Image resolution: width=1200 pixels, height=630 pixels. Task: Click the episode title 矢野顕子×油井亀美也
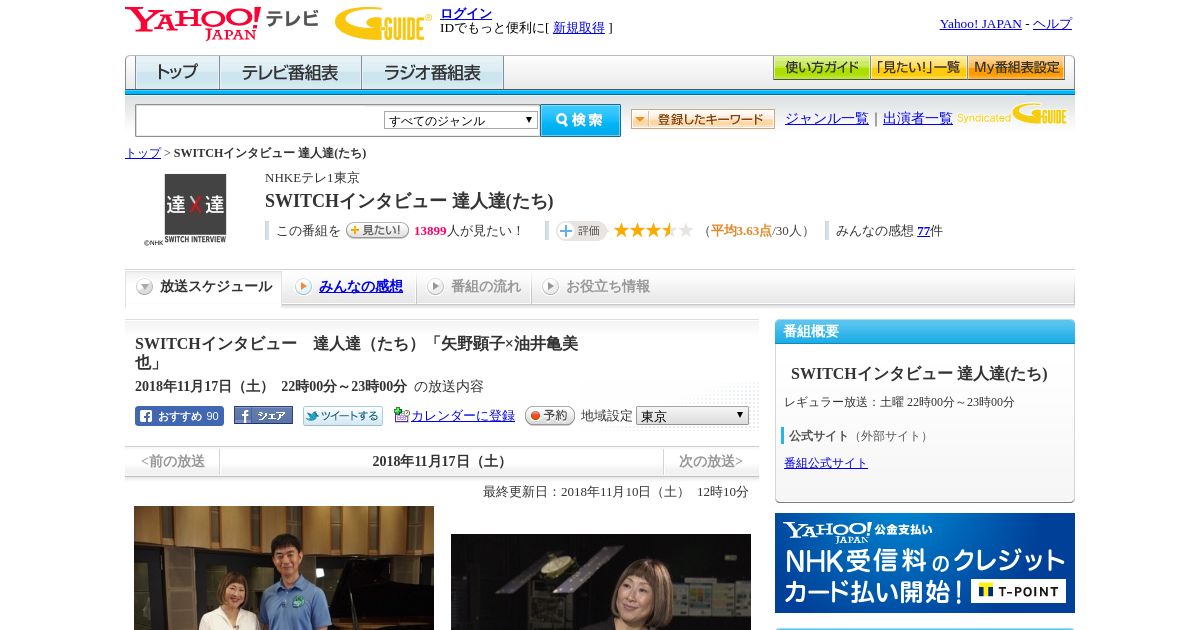[x=356, y=352]
